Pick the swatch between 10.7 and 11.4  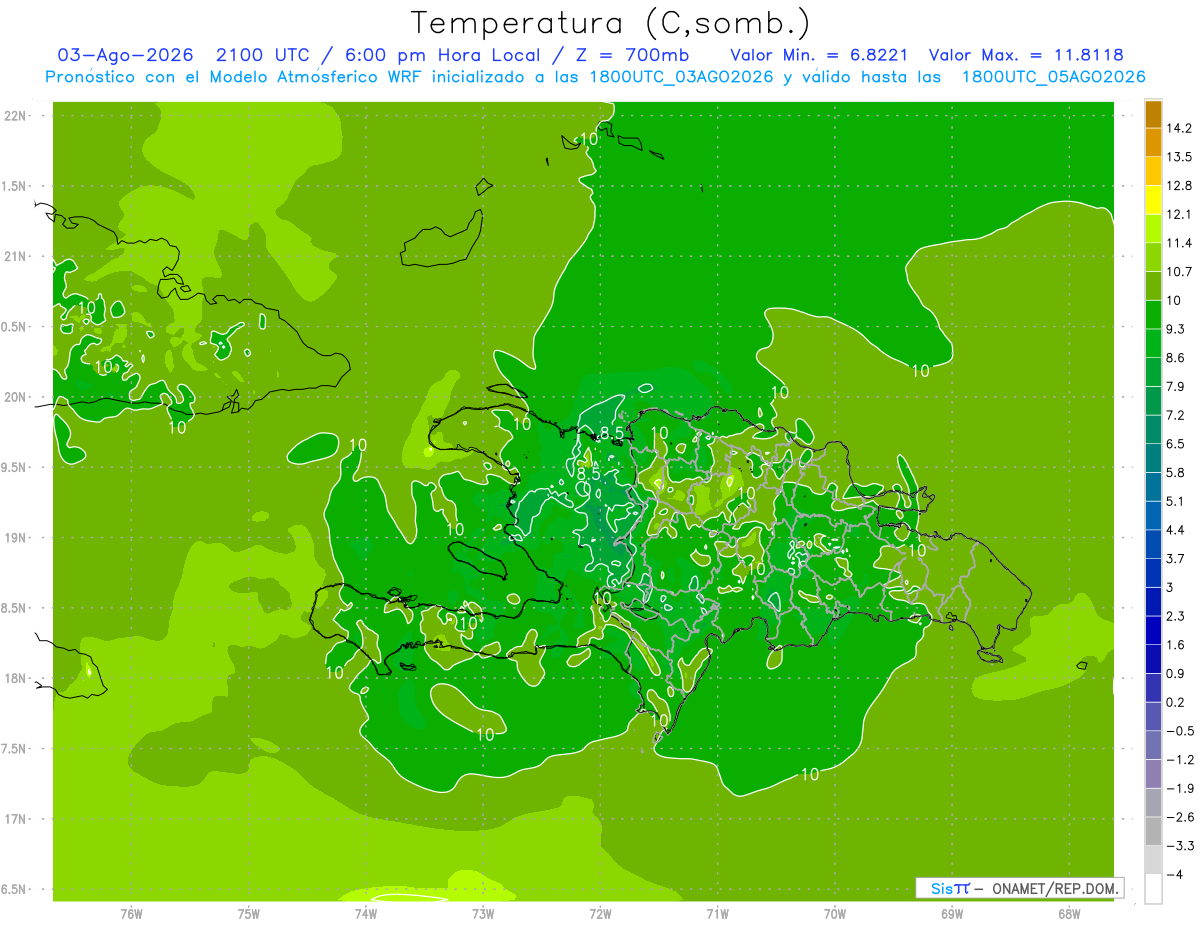coord(1153,258)
